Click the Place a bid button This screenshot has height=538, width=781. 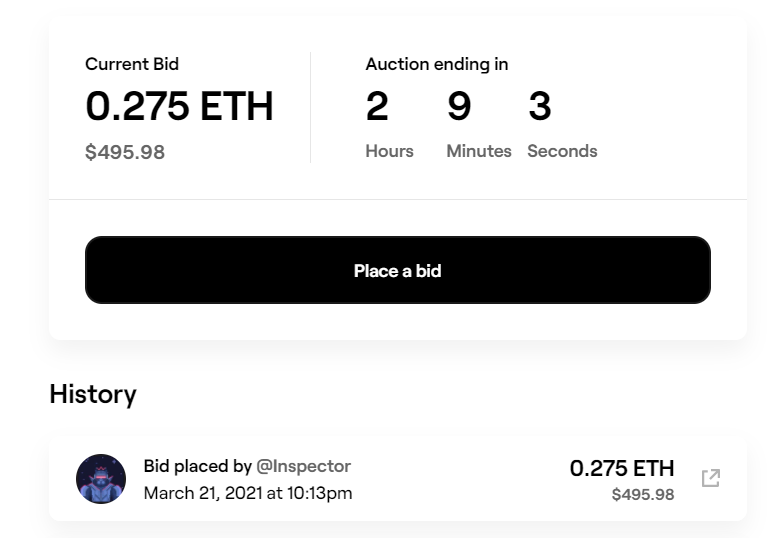pyautogui.click(x=397, y=270)
